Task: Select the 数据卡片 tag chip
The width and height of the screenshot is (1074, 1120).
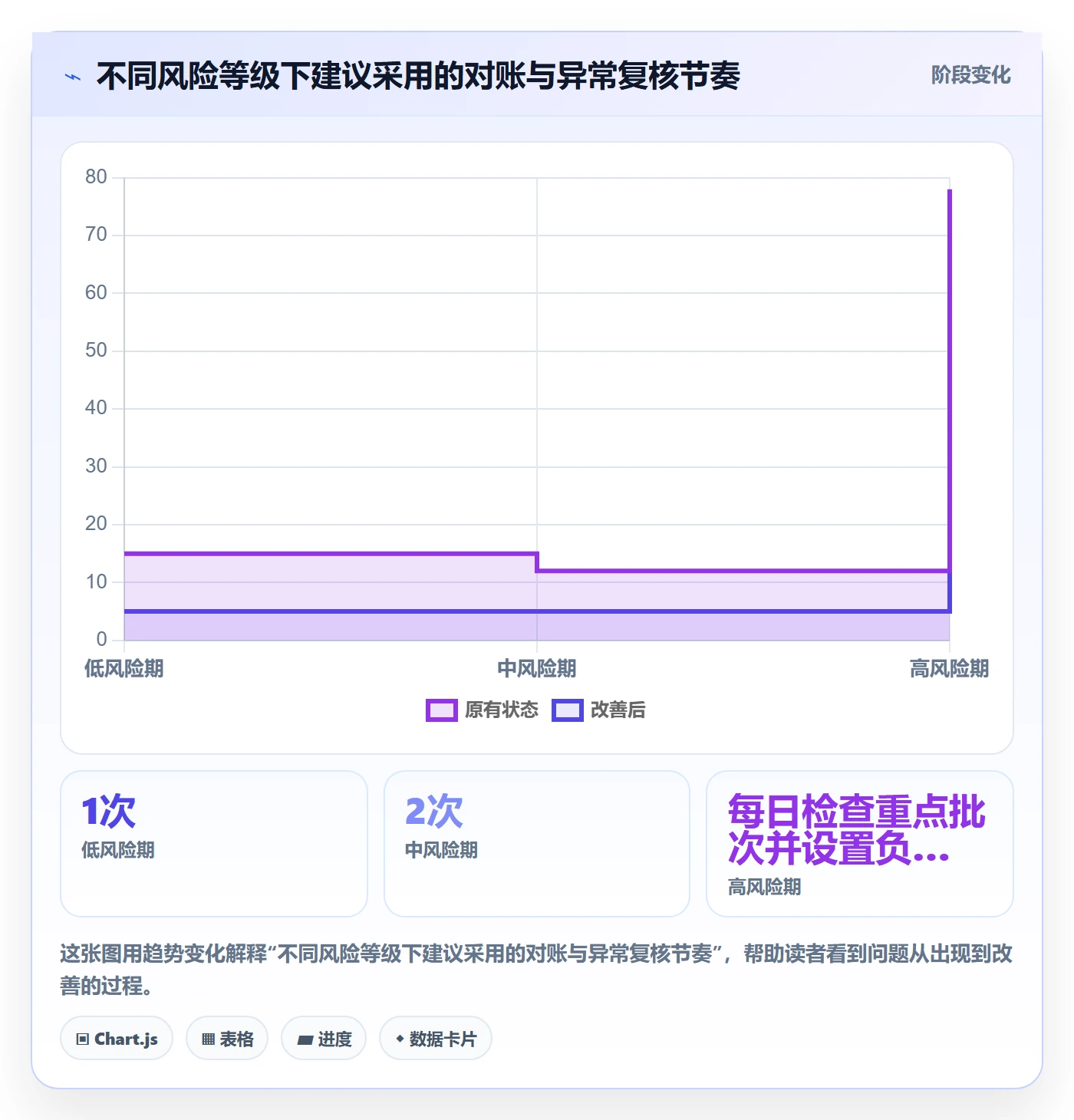Action: 436,1039
